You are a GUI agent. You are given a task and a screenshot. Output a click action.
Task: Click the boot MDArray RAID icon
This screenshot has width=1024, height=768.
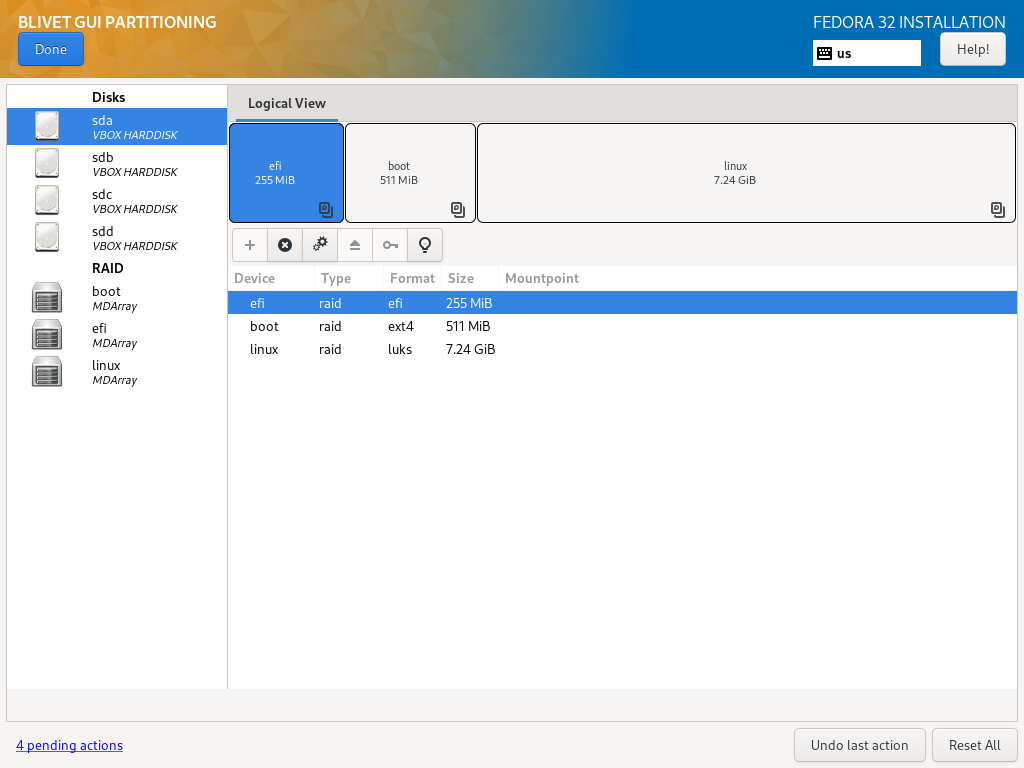(47, 298)
